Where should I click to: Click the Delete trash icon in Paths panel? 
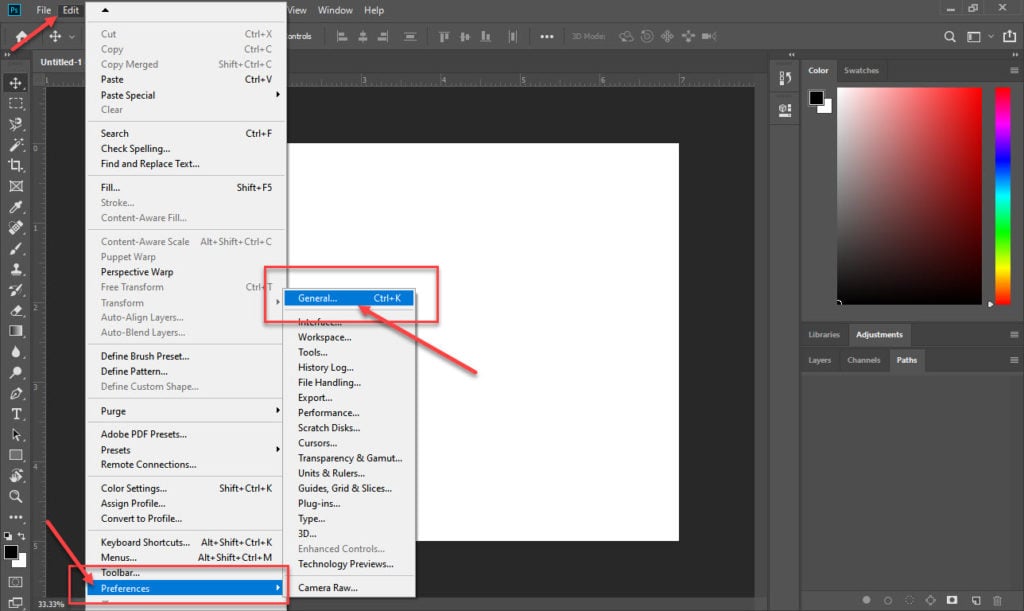tap(997, 601)
